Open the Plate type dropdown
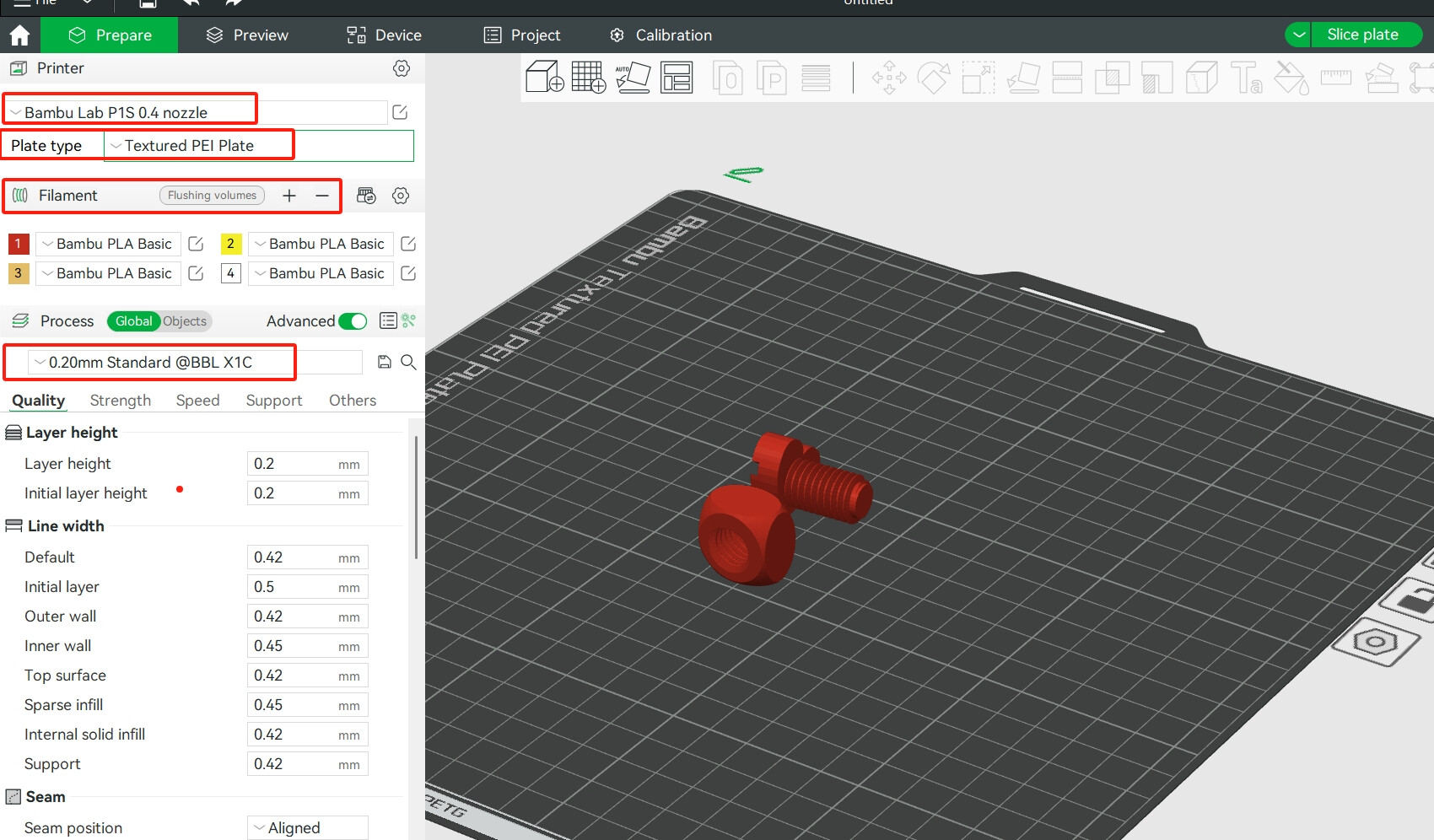The width and height of the screenshot is (1434, 840). point(258,146)
